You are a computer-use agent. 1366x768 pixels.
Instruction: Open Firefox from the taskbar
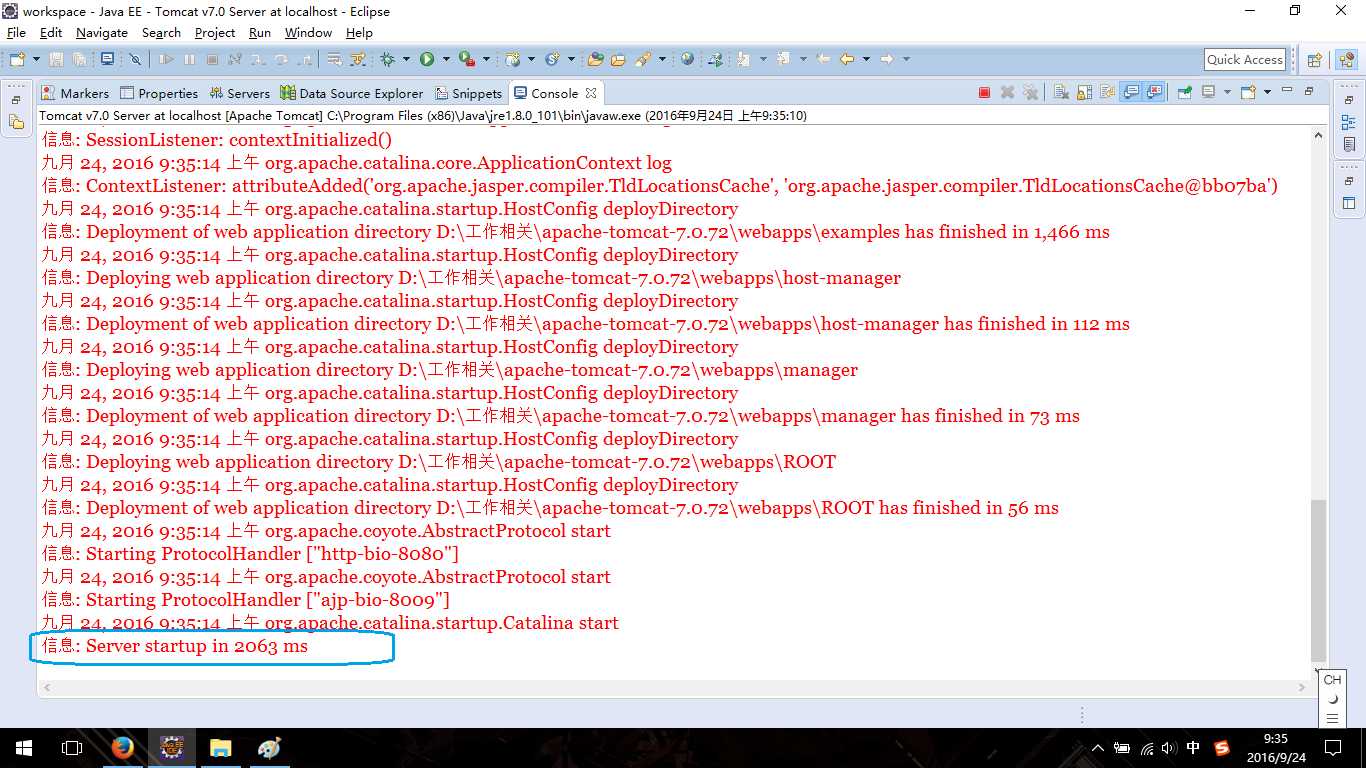123,748
